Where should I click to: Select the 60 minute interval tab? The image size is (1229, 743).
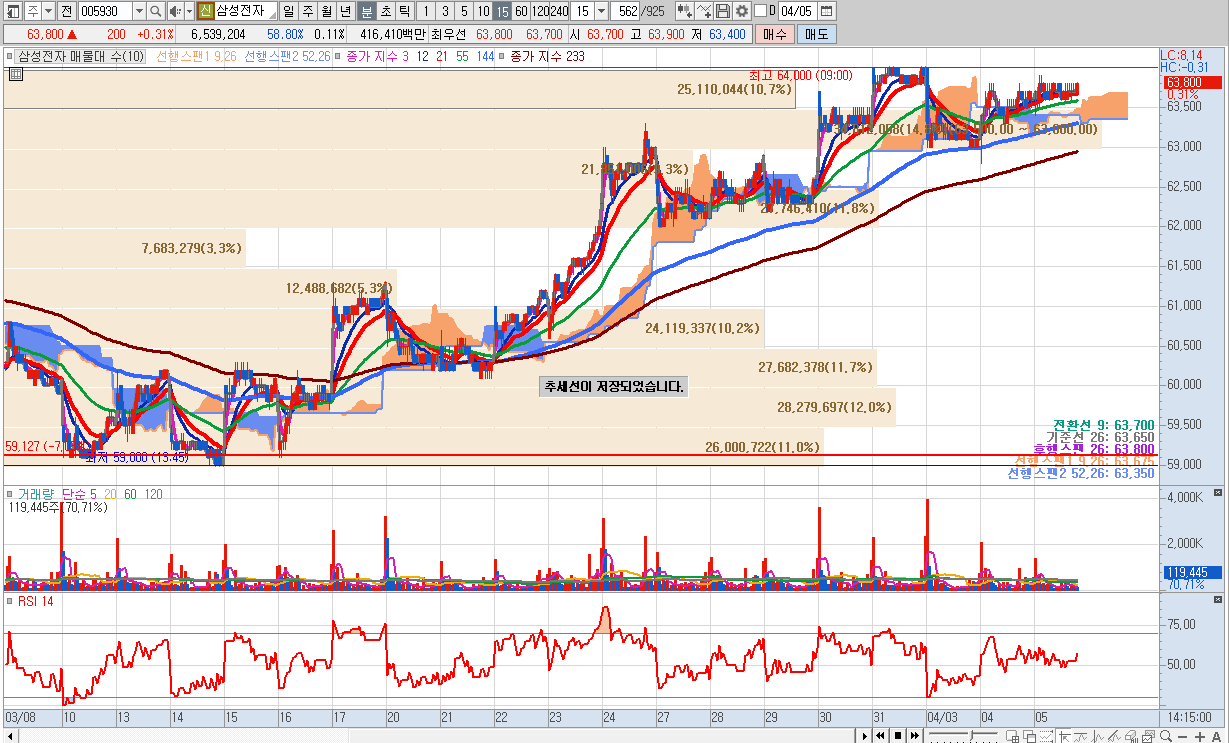pyautogui.click(x=521, y=11)
